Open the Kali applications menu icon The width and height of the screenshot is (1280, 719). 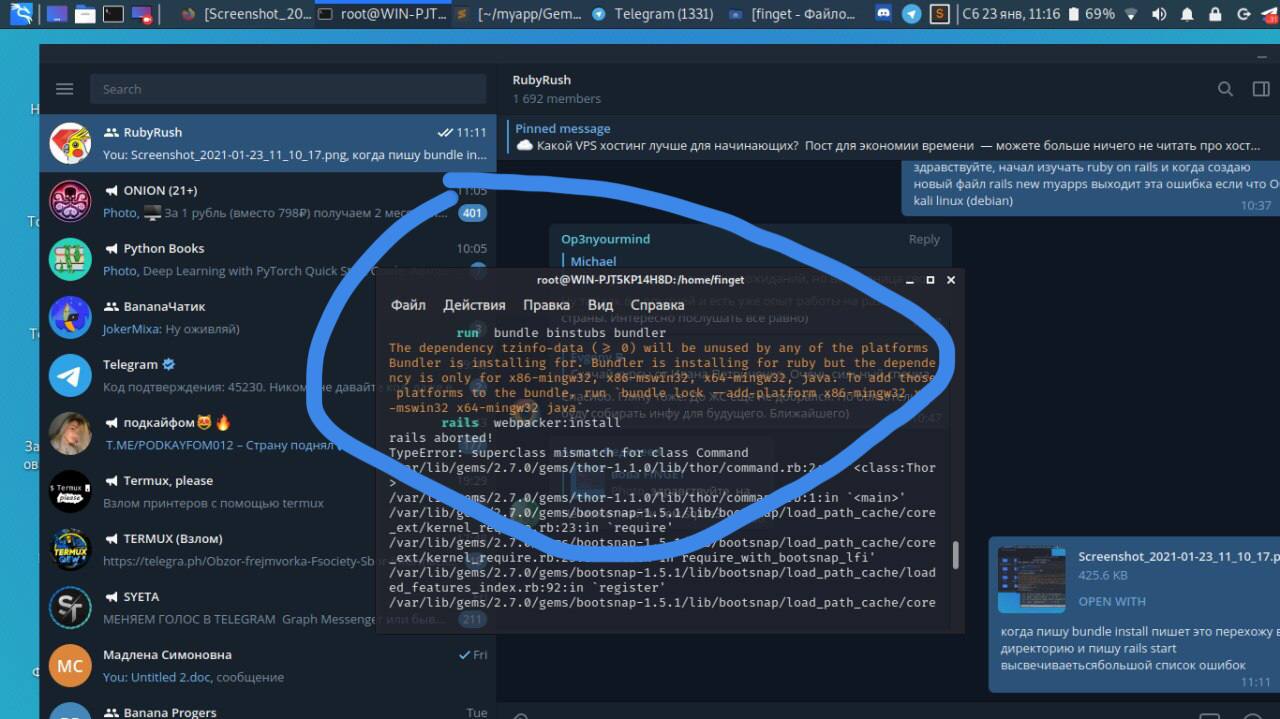click(x=21, y=14)
